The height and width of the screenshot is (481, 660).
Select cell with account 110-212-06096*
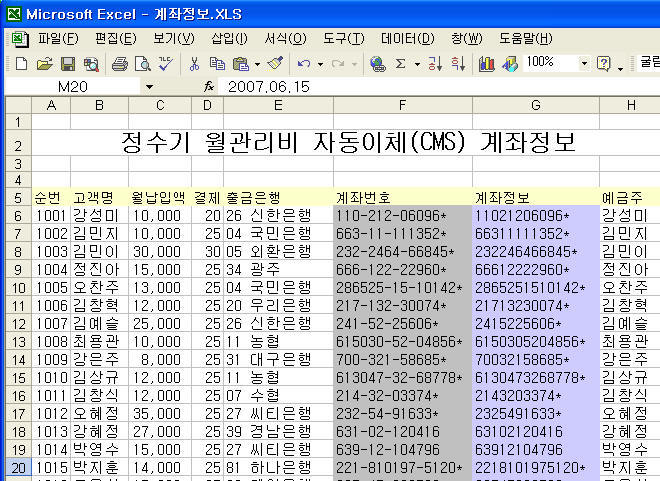point(403,215)
